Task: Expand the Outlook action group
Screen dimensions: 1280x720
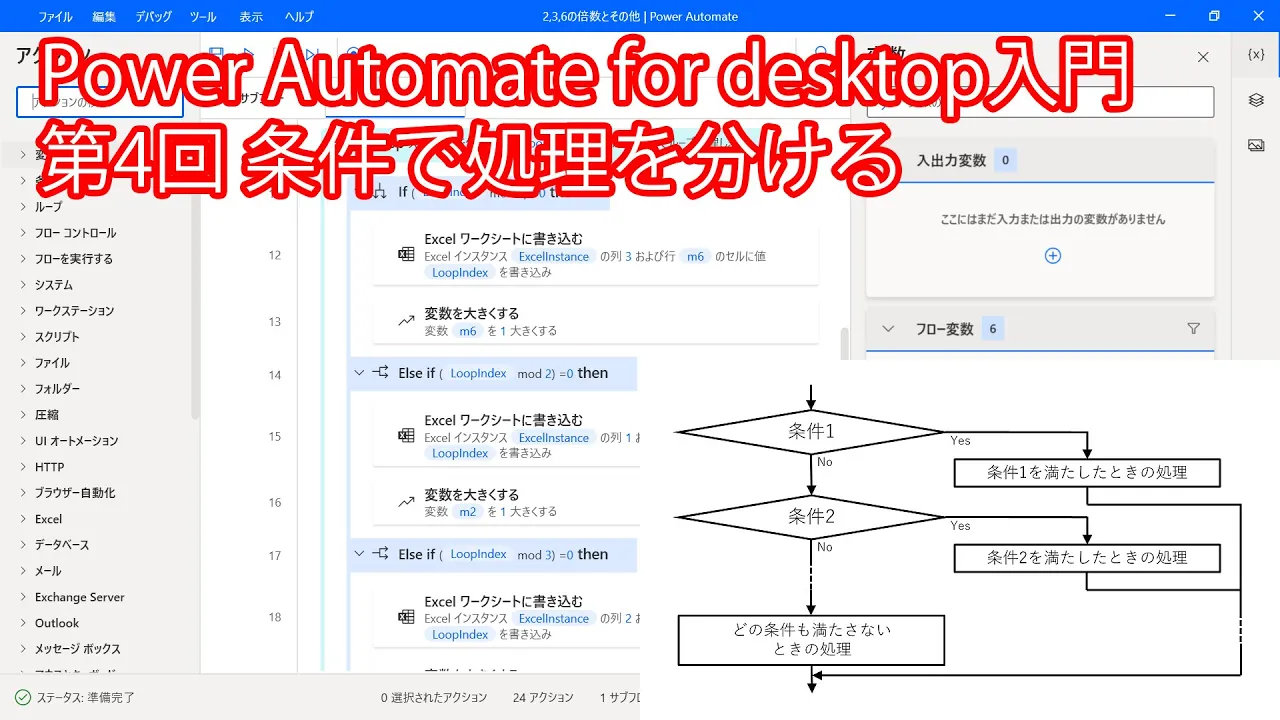Action: (x=24, y=623)
